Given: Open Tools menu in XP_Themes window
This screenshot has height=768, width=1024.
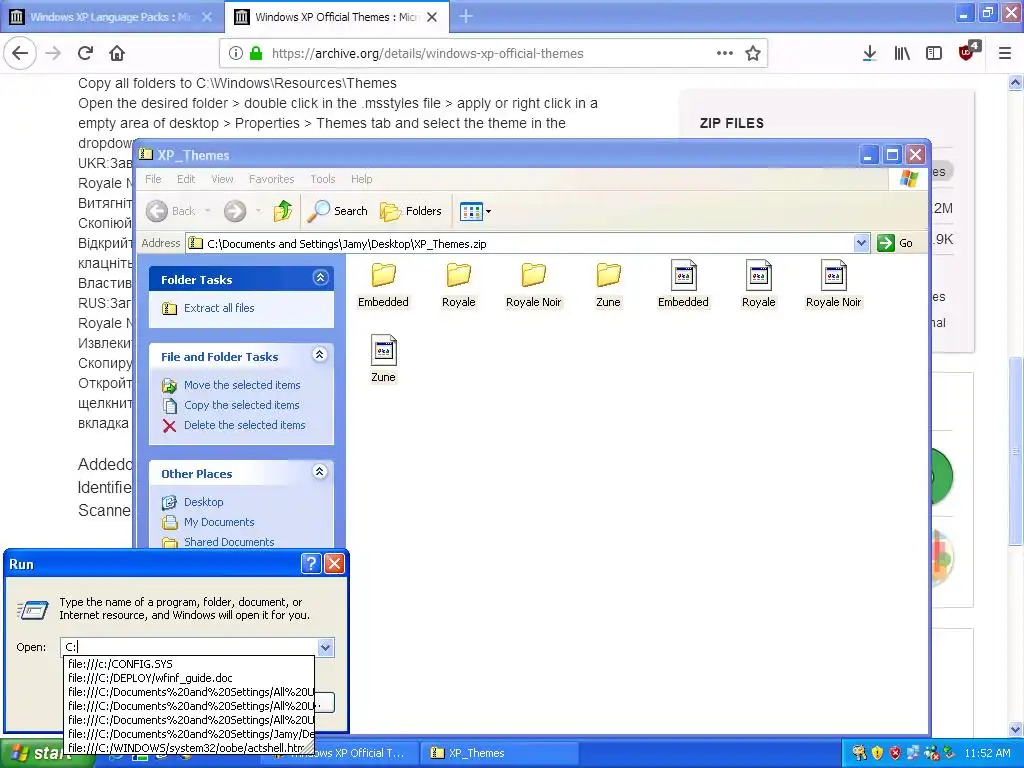Looking at the screenshot, I should coord(323,179).
